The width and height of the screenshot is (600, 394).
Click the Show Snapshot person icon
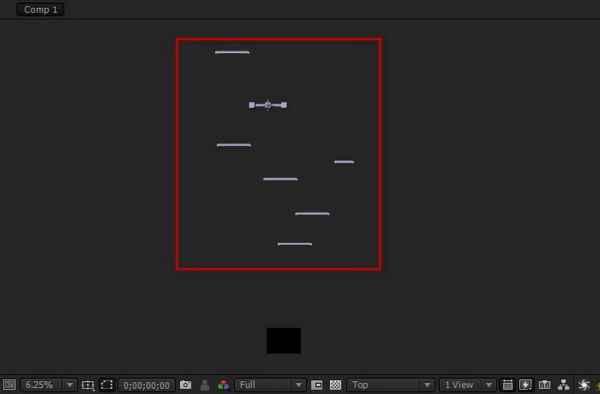205,385
